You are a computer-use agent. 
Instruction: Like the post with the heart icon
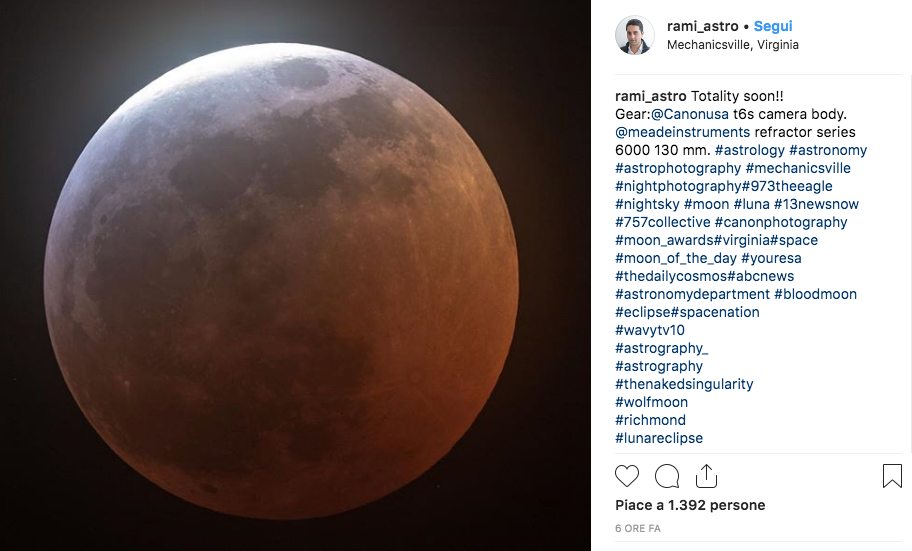pos(626,476)
